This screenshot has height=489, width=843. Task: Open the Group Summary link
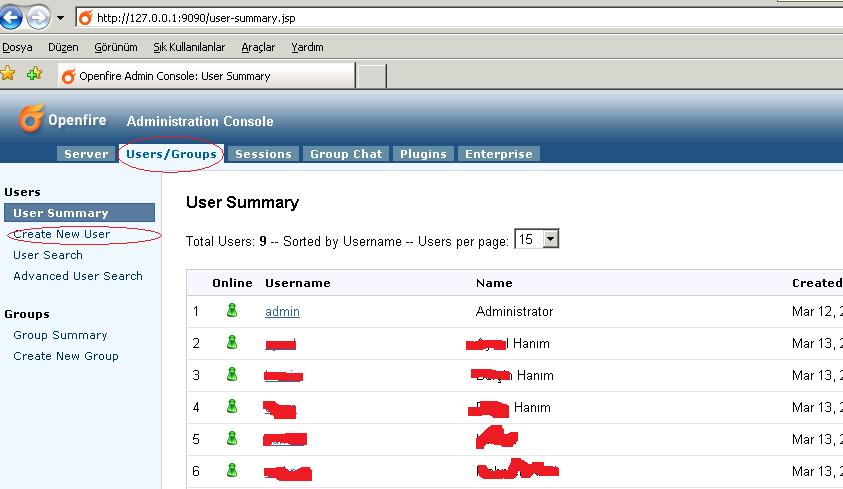pos(60,335)
